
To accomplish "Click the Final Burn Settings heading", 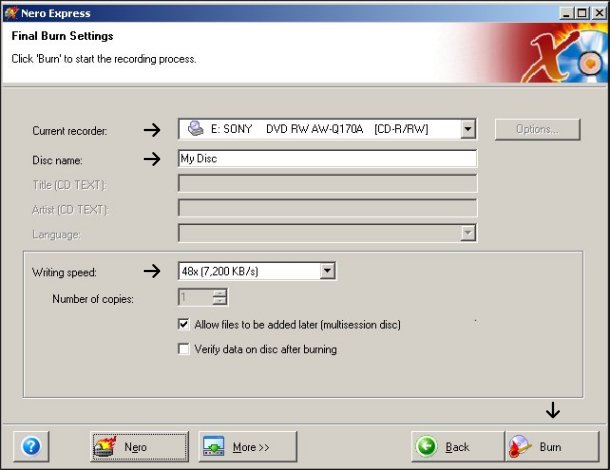I will [x=62, y=36].
